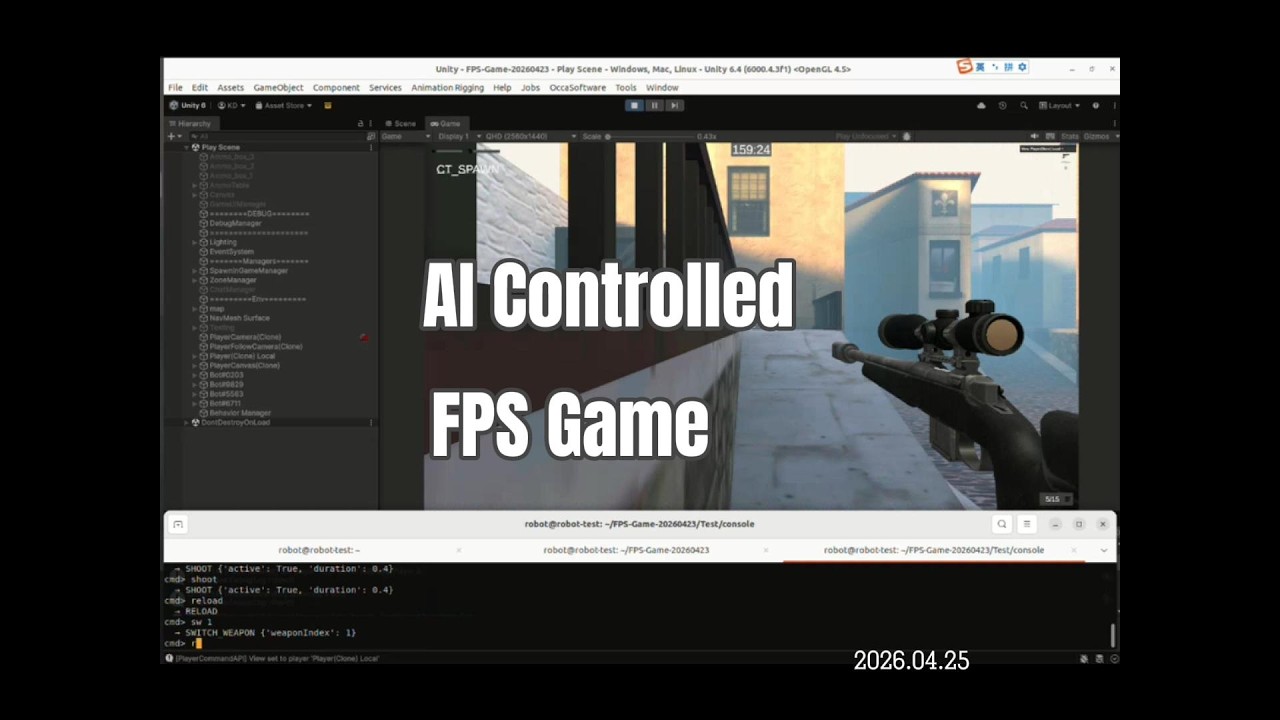1280x720 pixels.
Task: Adjust the Game view Scale slider
Action: coord(650,136)
